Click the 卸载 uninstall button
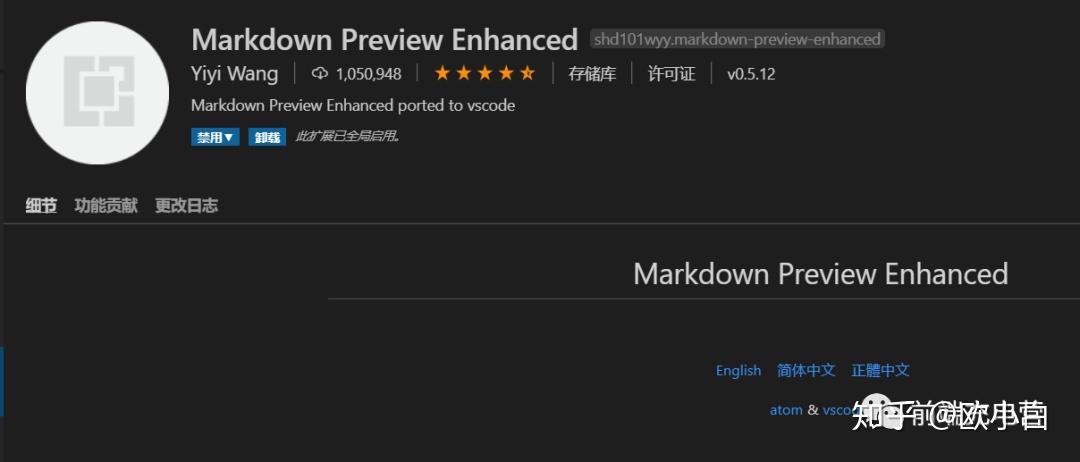Image resolution: width=1080 pixels, height=462 pixels. (x=267, y=137)
